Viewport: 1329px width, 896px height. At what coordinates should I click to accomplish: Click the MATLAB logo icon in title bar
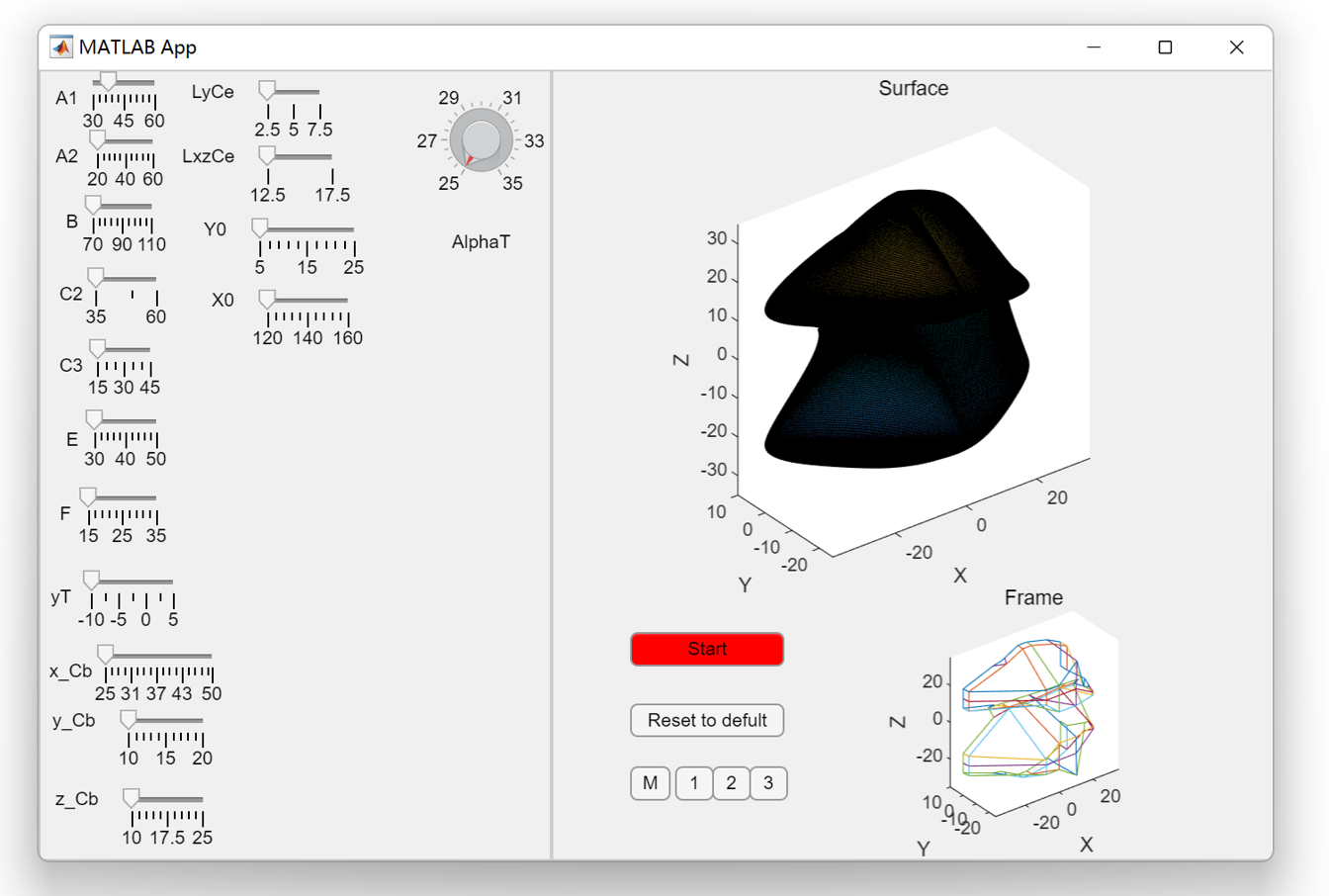pos(61,47)
